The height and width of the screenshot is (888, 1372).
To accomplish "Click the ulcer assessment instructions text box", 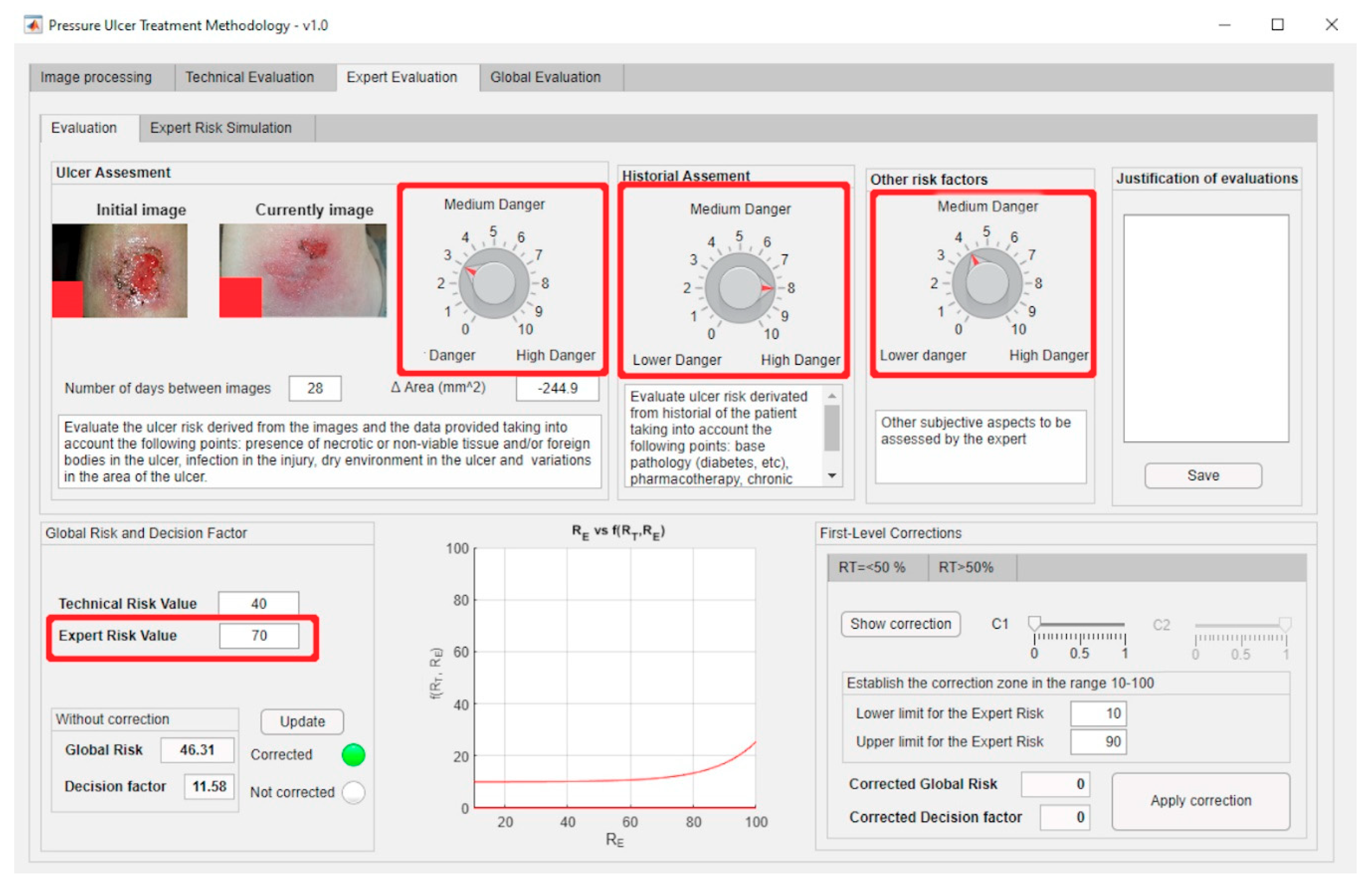I will 330,452.
